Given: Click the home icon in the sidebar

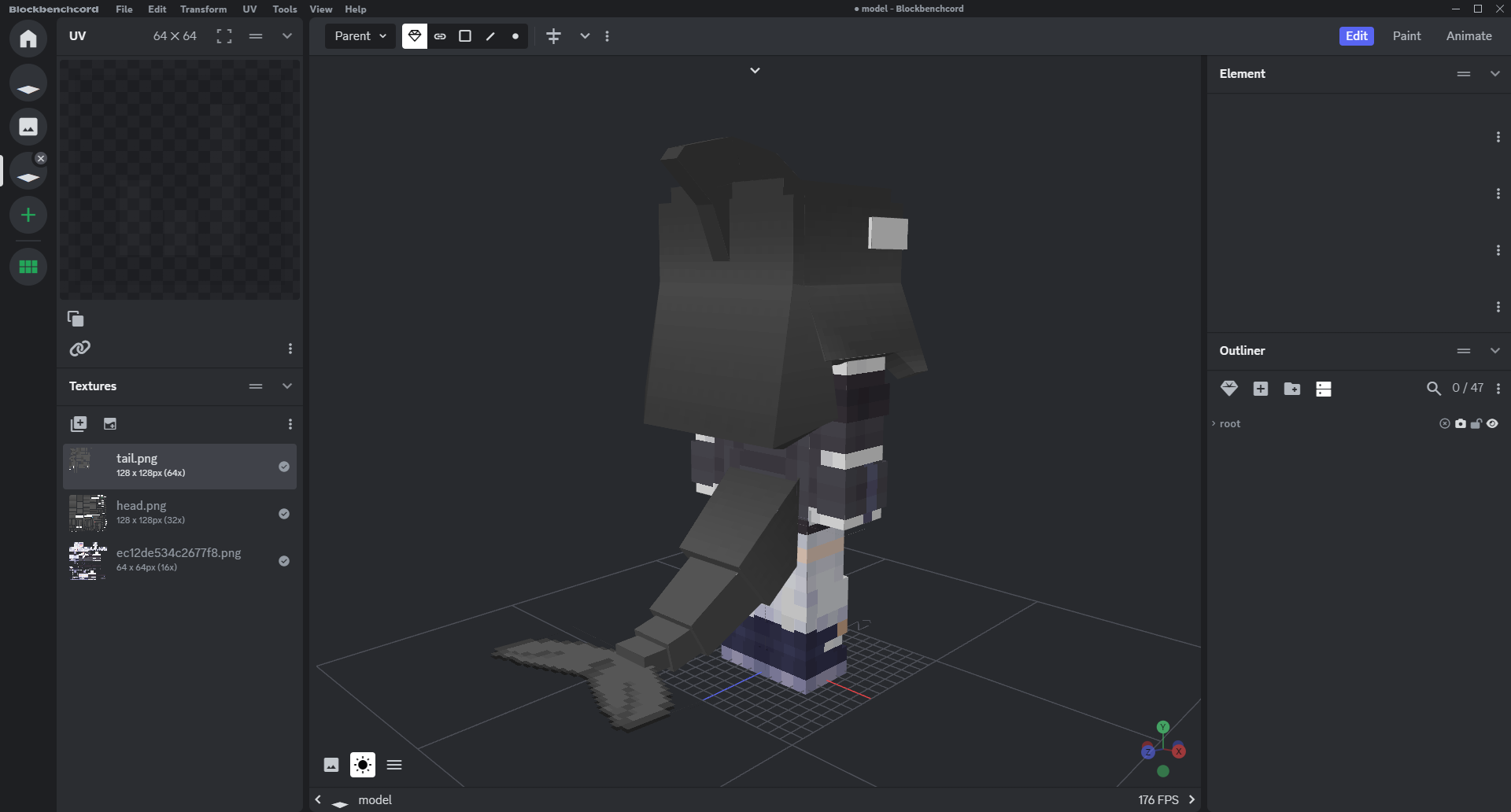Looking at the screenshot, I should click(x=28, y=39).
